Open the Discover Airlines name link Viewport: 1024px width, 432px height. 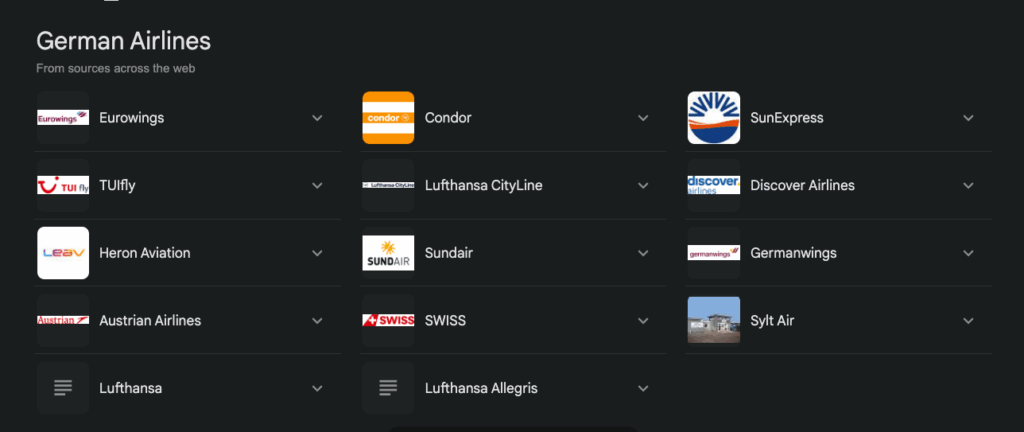[802, 186]
